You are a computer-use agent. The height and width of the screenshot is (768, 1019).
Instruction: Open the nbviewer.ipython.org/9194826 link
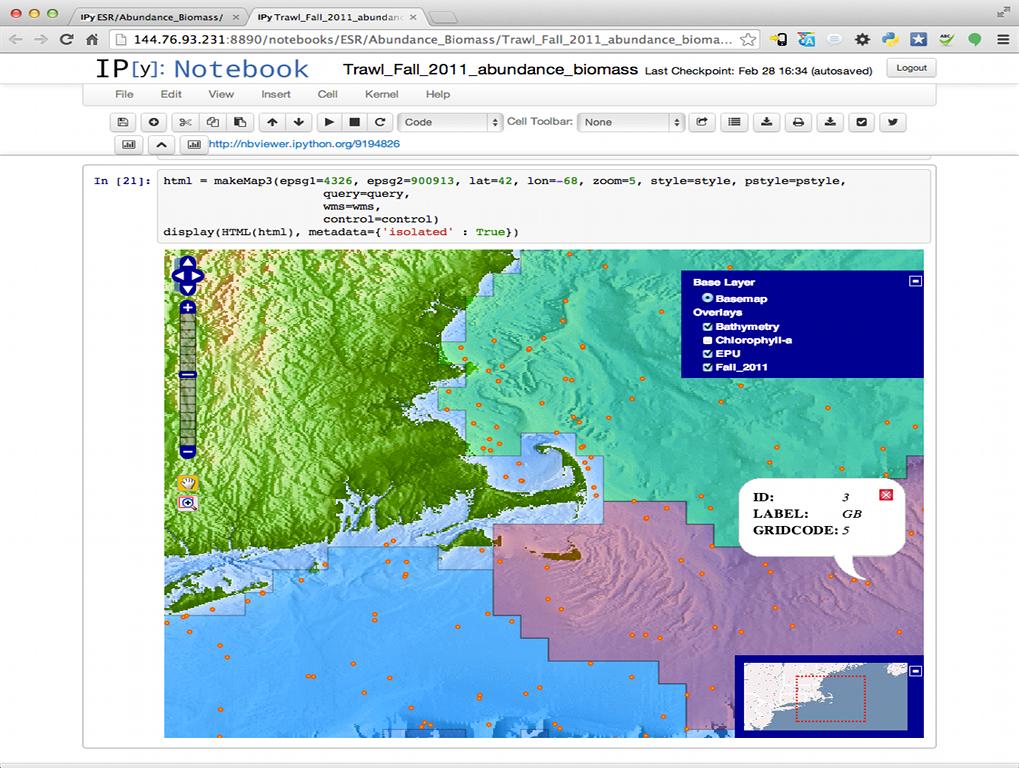coord(304,144)
